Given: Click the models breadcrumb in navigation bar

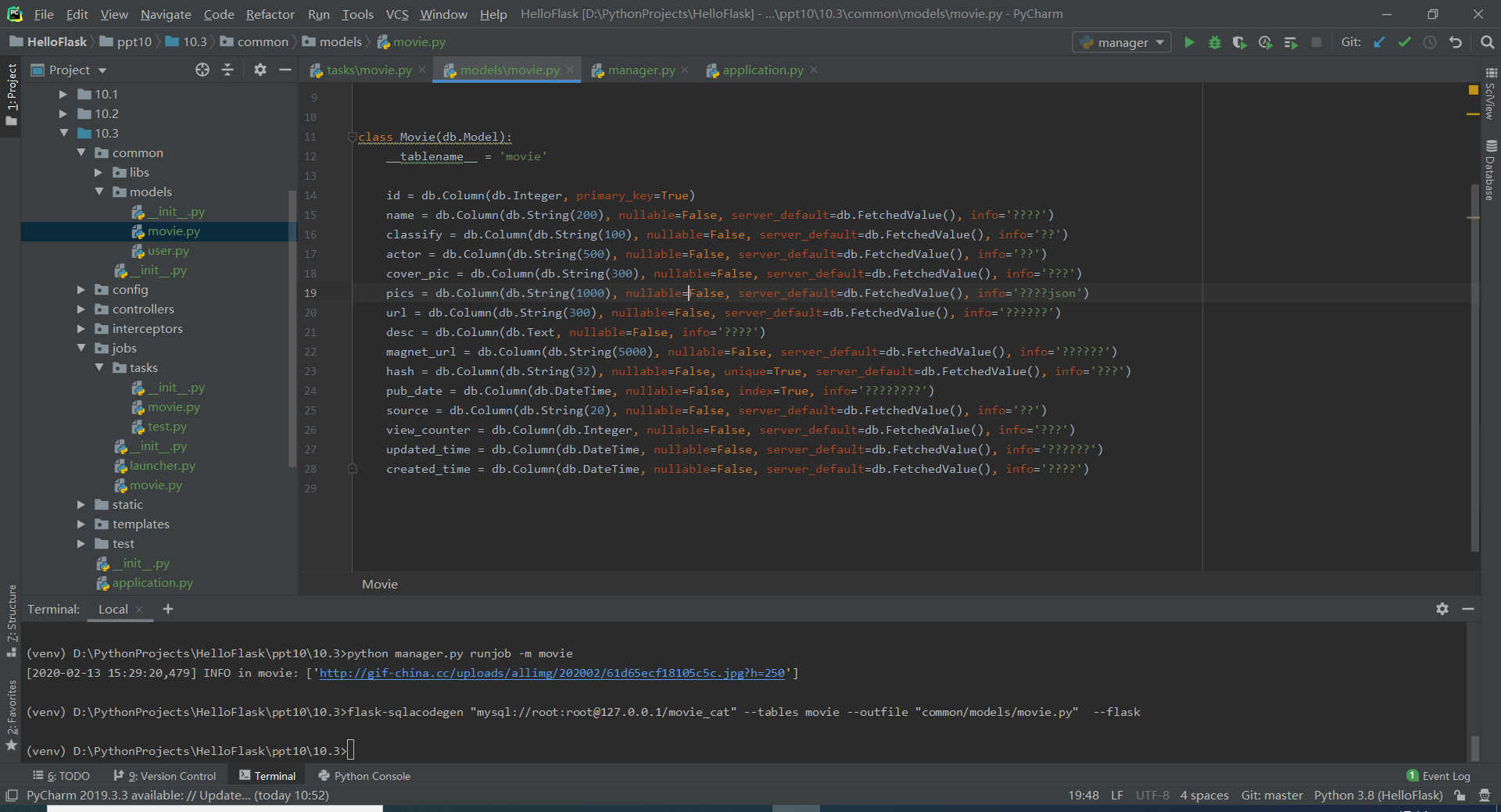Looking at the screenshot, I should (x=332, y=42).
